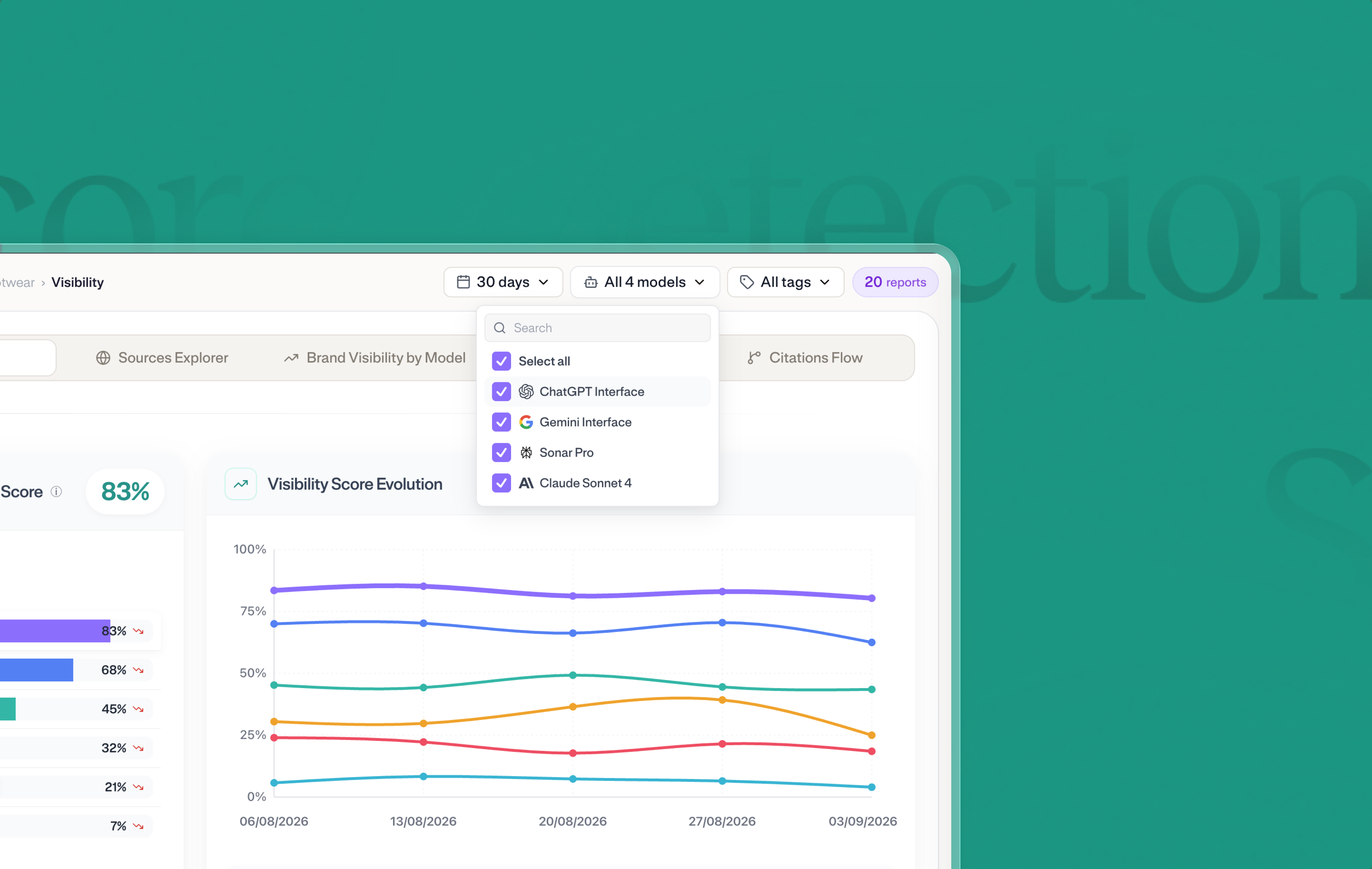Click the 21% value in the score list
The height and width of the screenshot is (869, 1372).
[x=116, y=787]
